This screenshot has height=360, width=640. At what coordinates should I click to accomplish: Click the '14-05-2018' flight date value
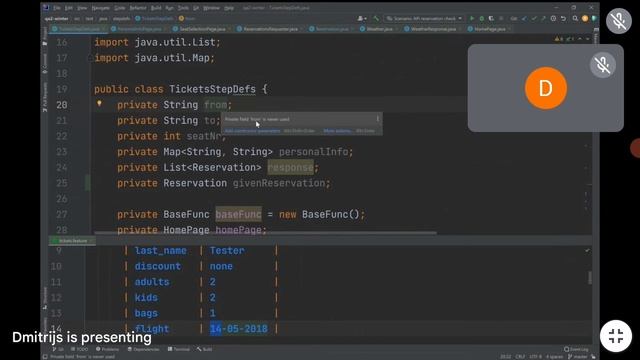239,329
